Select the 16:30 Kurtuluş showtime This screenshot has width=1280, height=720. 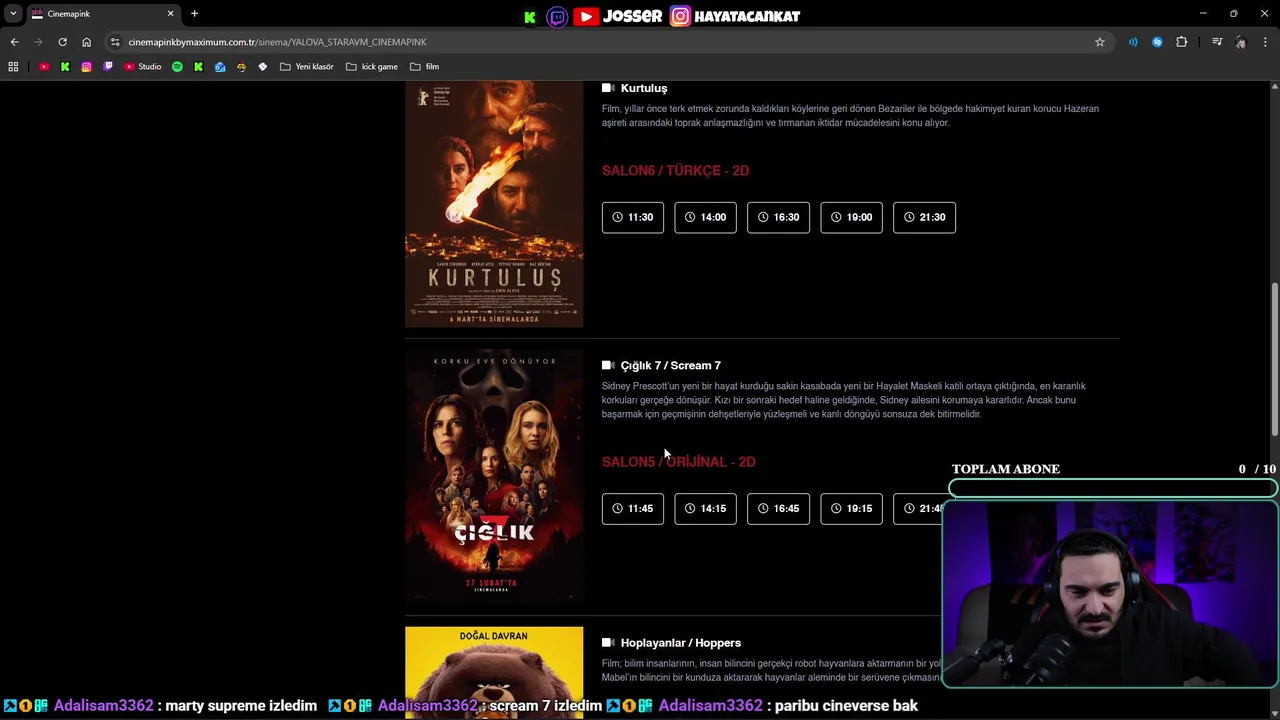[x=779, y=217]
